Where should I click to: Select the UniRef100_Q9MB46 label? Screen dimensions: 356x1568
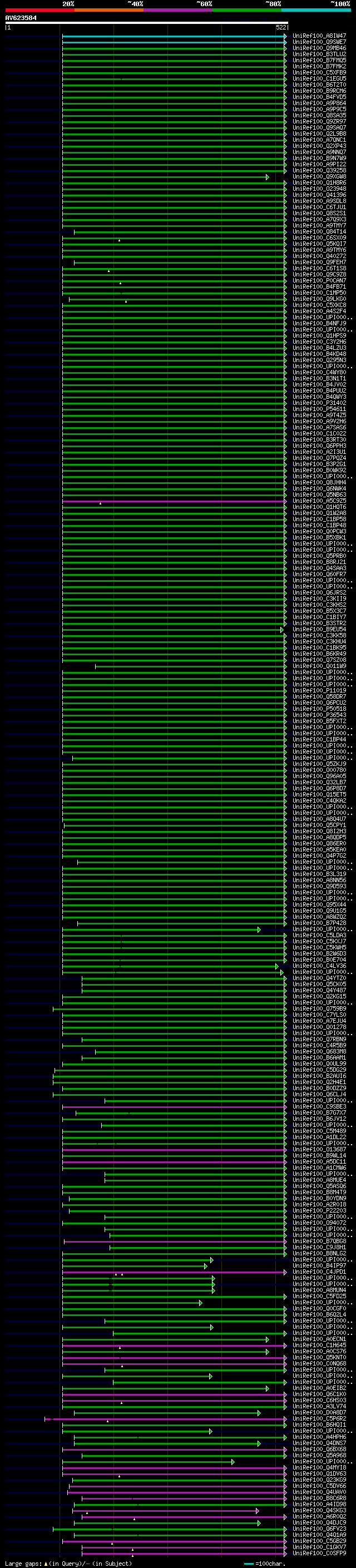coord(319,48)
